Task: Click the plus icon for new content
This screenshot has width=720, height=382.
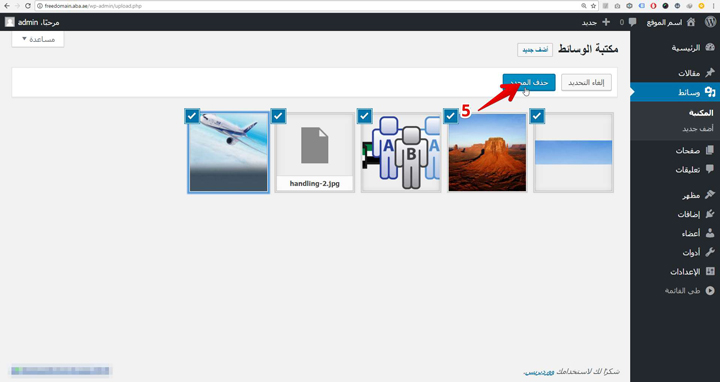Action: 606,22
